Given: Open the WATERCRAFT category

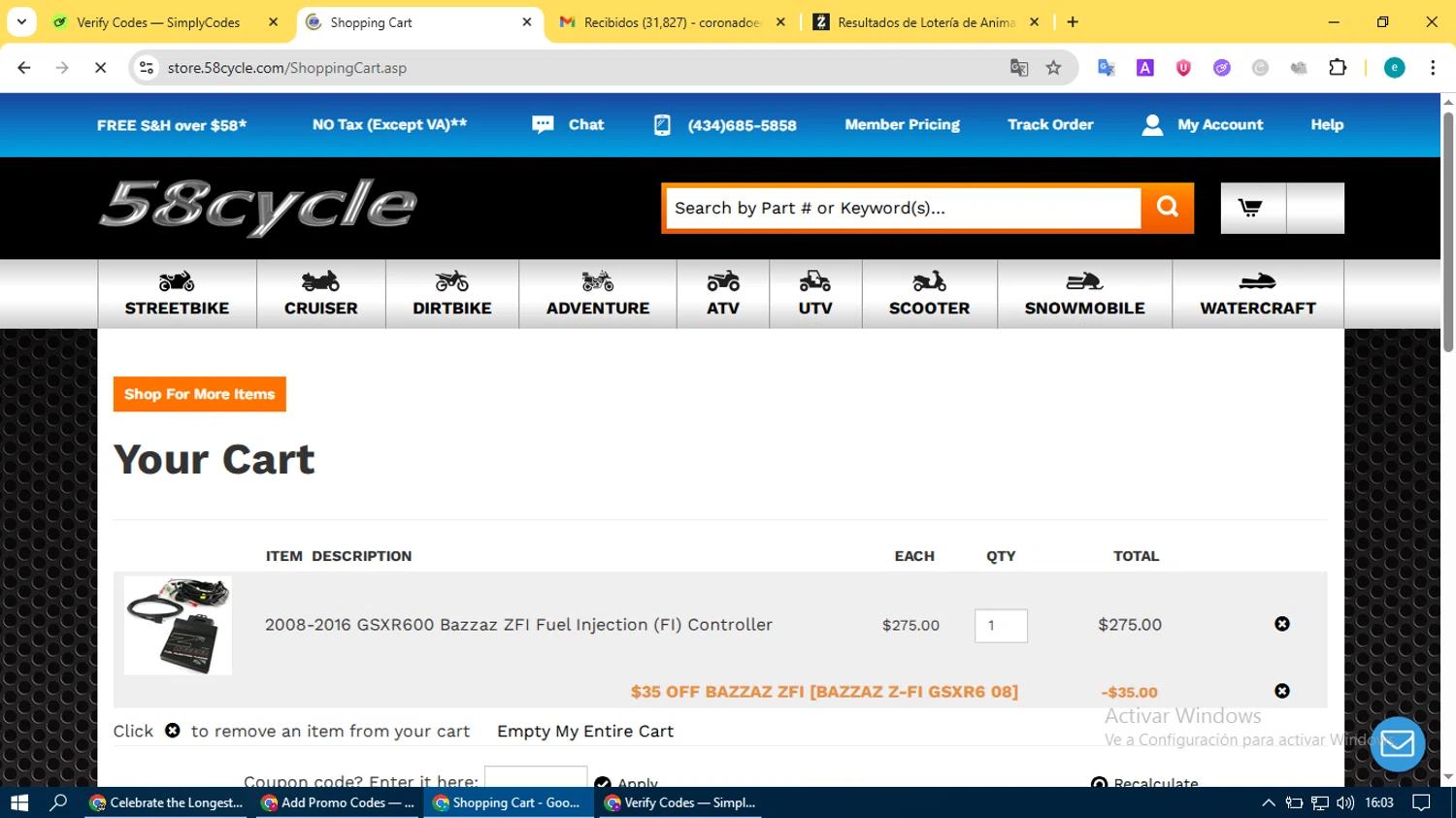Looking at the screenshot, I should (x=1258, y=294).
